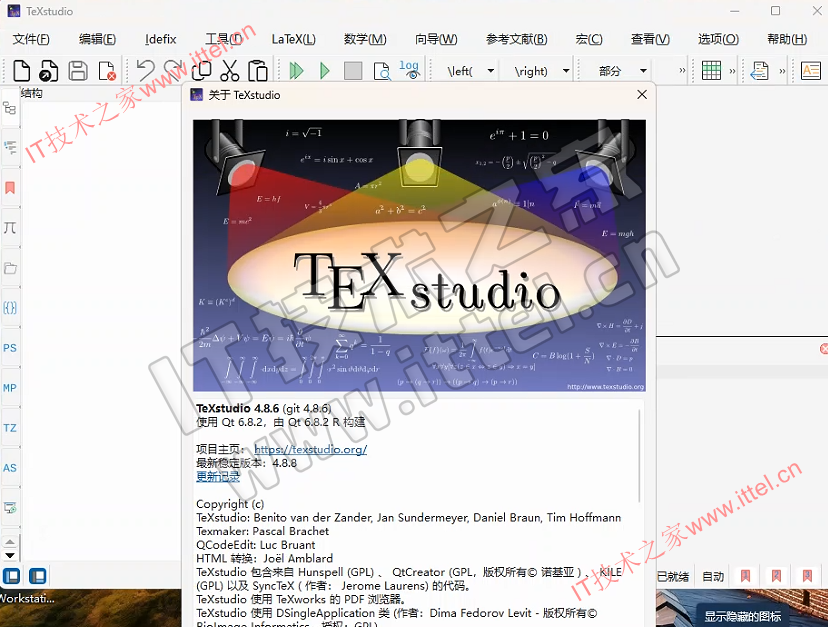Toggle the side panel visibility button
This screenshot has width=828, height=627.
coord(12,576)
